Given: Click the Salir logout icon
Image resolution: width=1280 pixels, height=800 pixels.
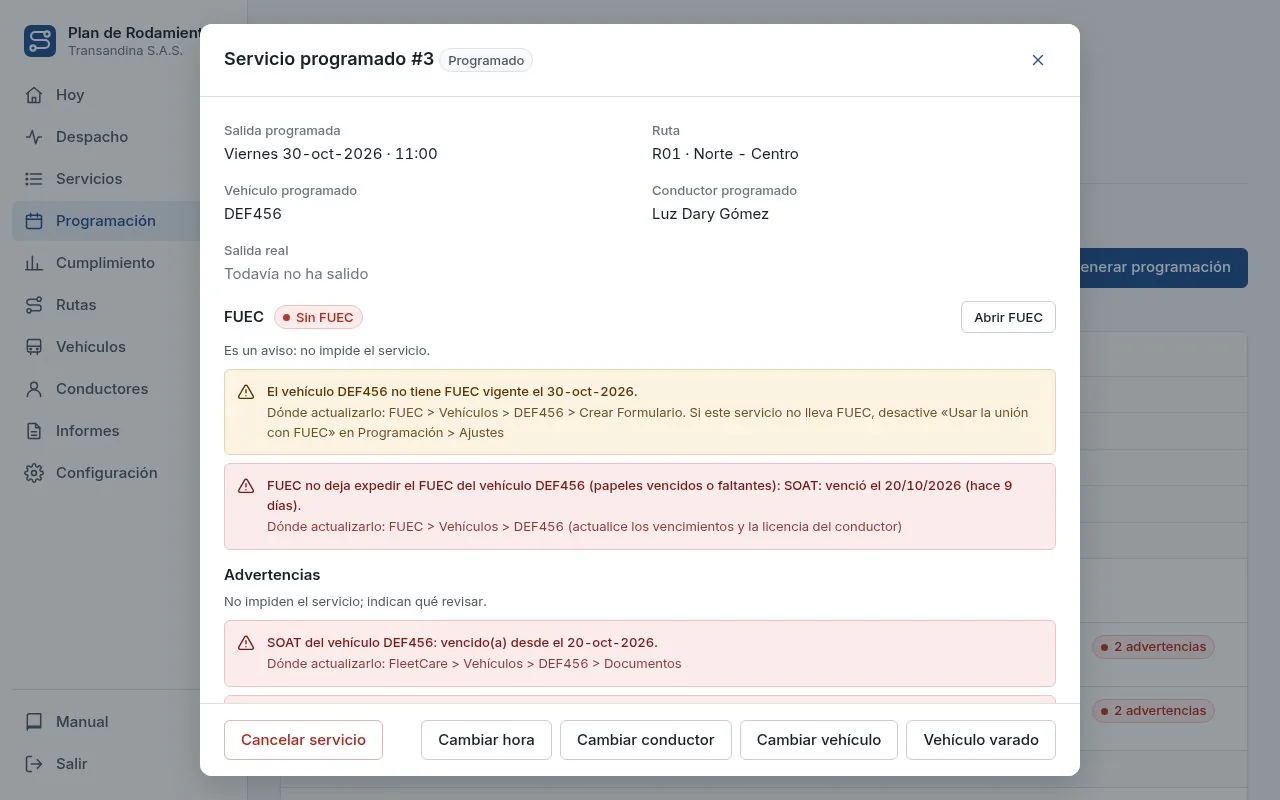Looking at the screenshot, I should point(34,764).
